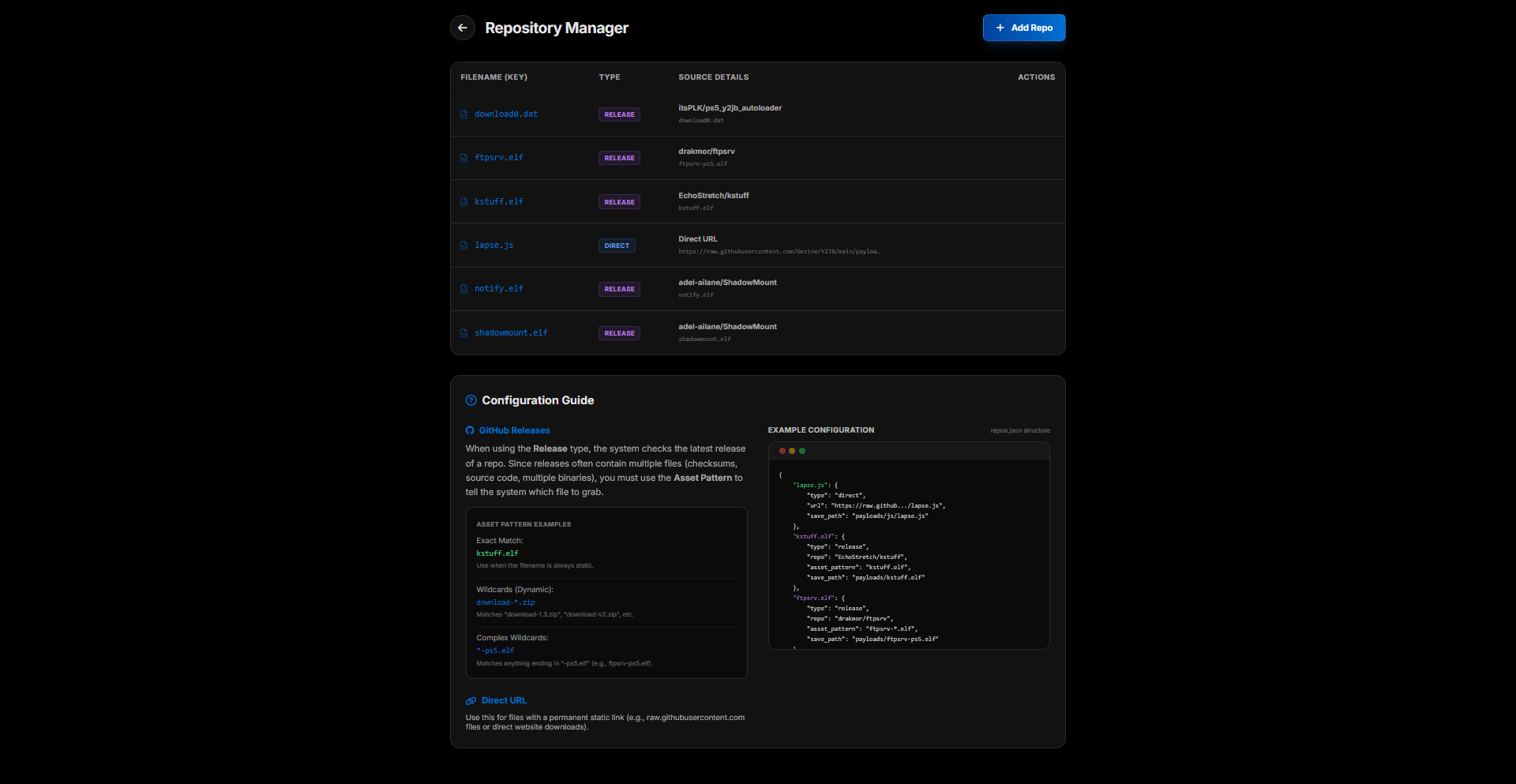Image resolution: width=1516 pixels, height=784 pixels.
Task: Select ftpsrv.elf filename in table
Action: click(x=499, y=158)
